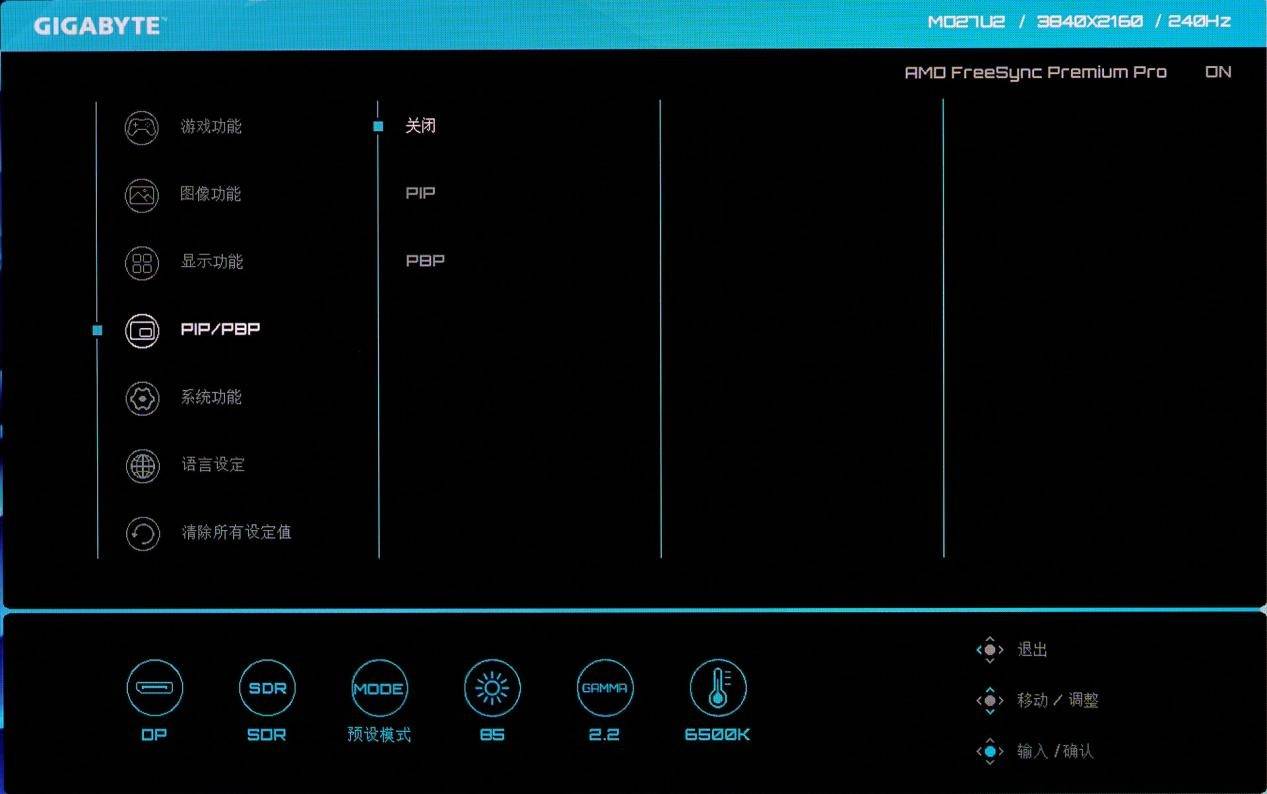Click the thermometer 6500K color temperature icon
This screenshot has width=1267, height=794.
point(717,688)
